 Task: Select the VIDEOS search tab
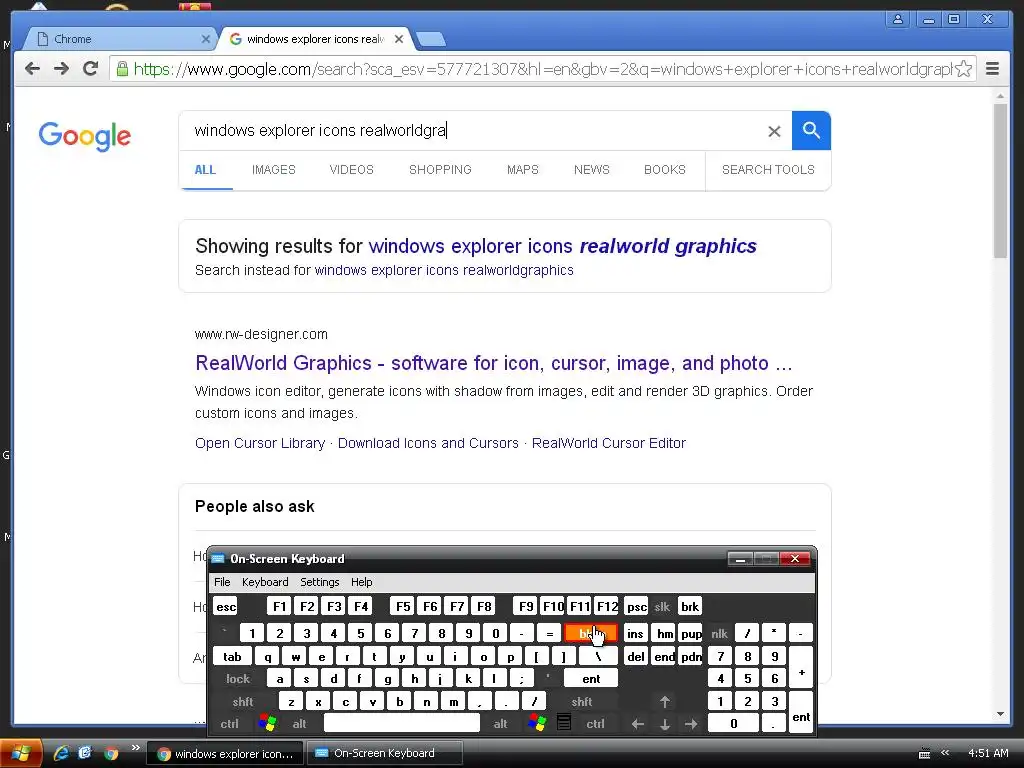(351, 170)
